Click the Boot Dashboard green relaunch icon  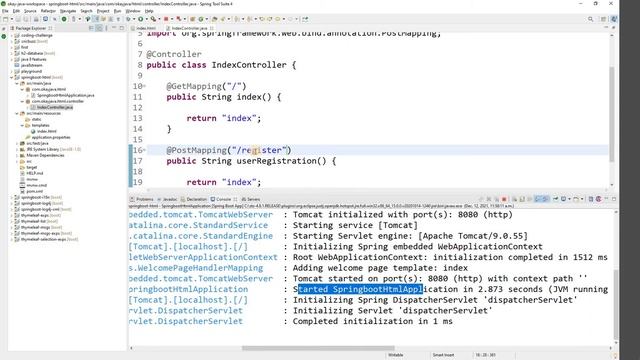64,19
